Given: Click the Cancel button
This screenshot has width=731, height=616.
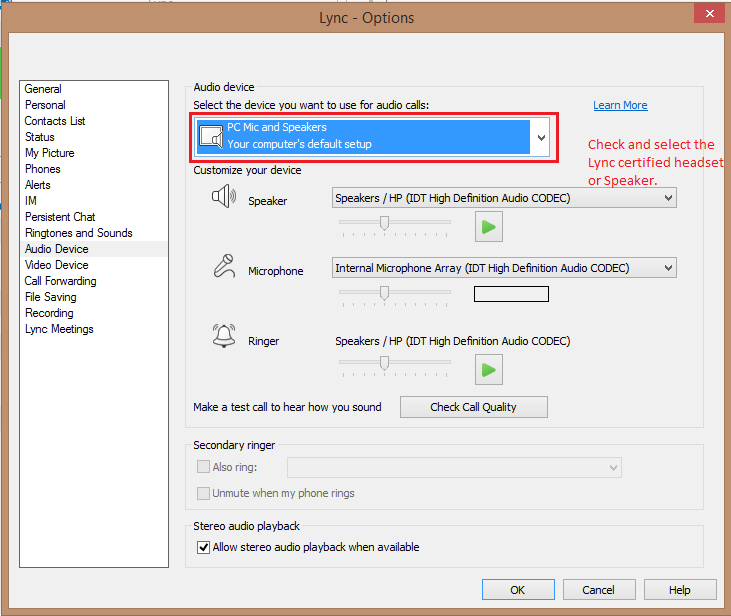Looking at the screenshot, I should click(599, 590).
